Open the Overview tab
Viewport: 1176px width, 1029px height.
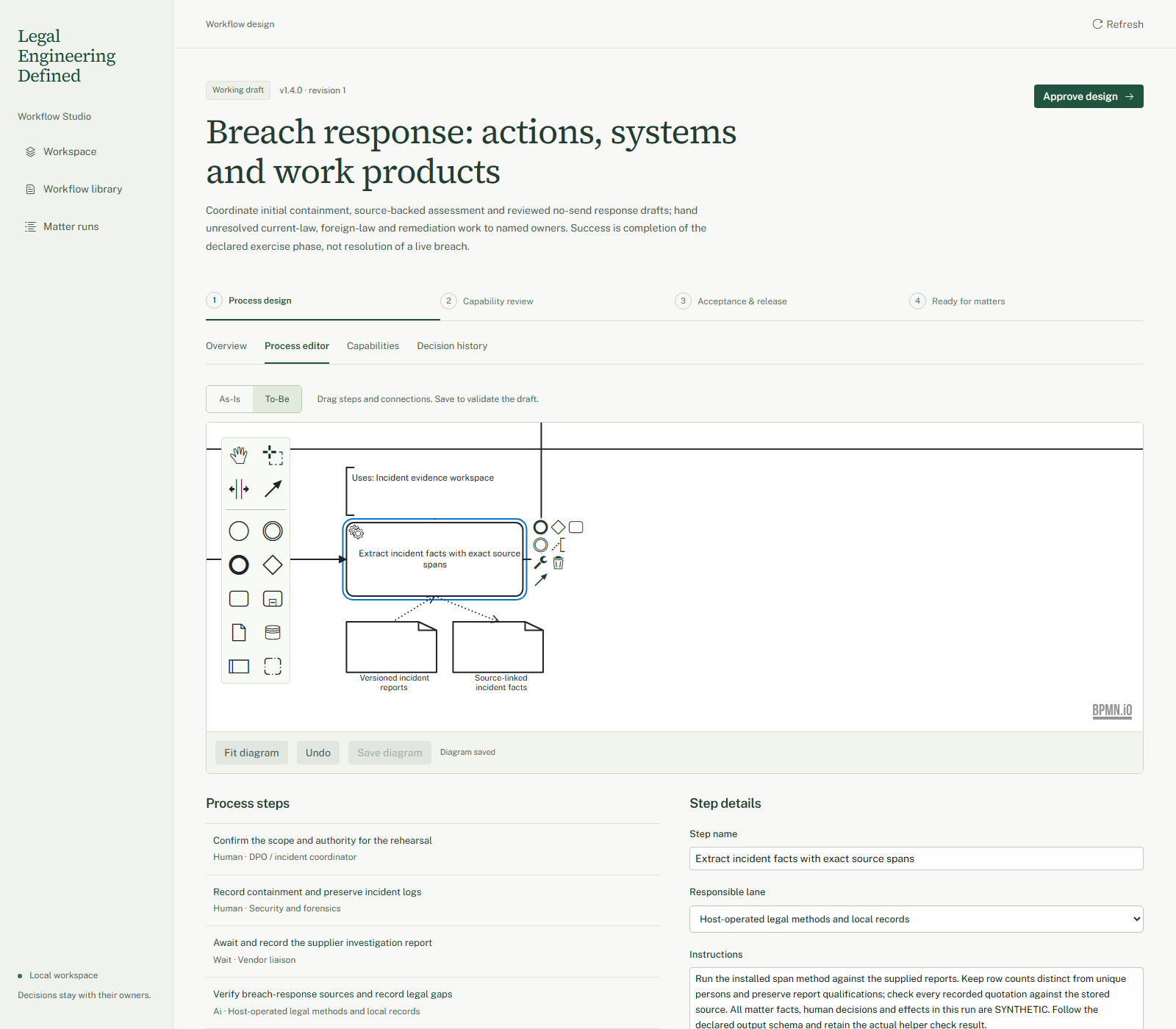click(226, 346)
